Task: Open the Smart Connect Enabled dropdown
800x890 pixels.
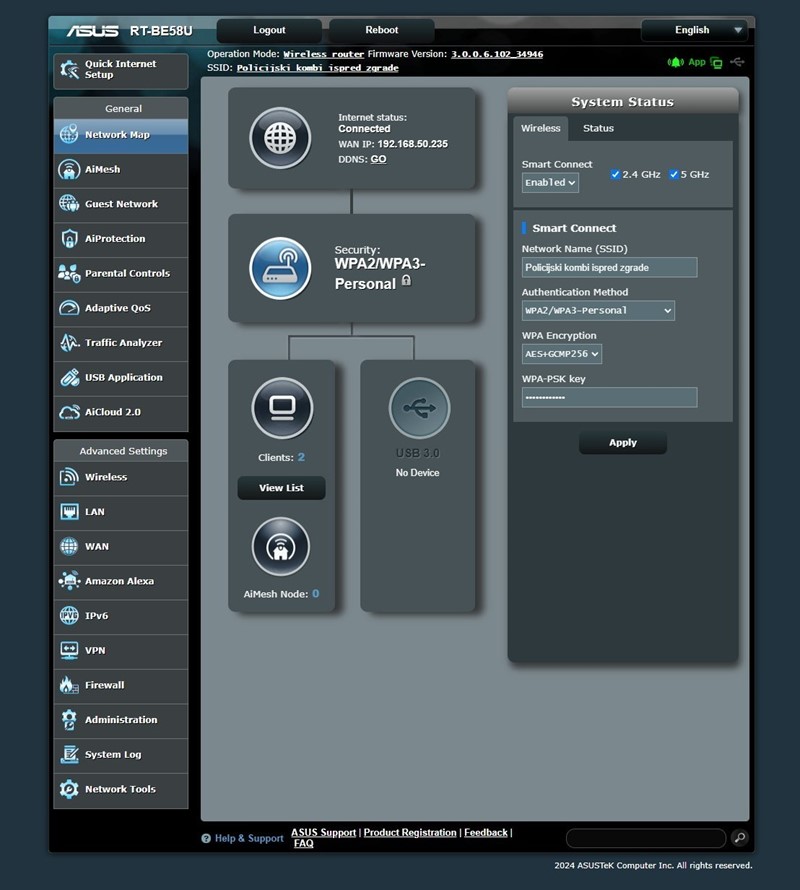Action: pos(550,183)
